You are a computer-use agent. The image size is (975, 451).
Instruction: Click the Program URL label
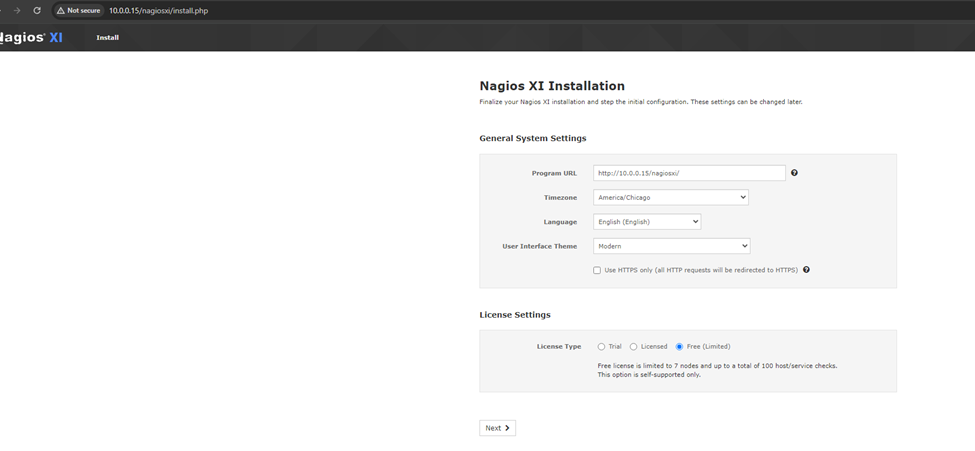(x=554, y=174)
